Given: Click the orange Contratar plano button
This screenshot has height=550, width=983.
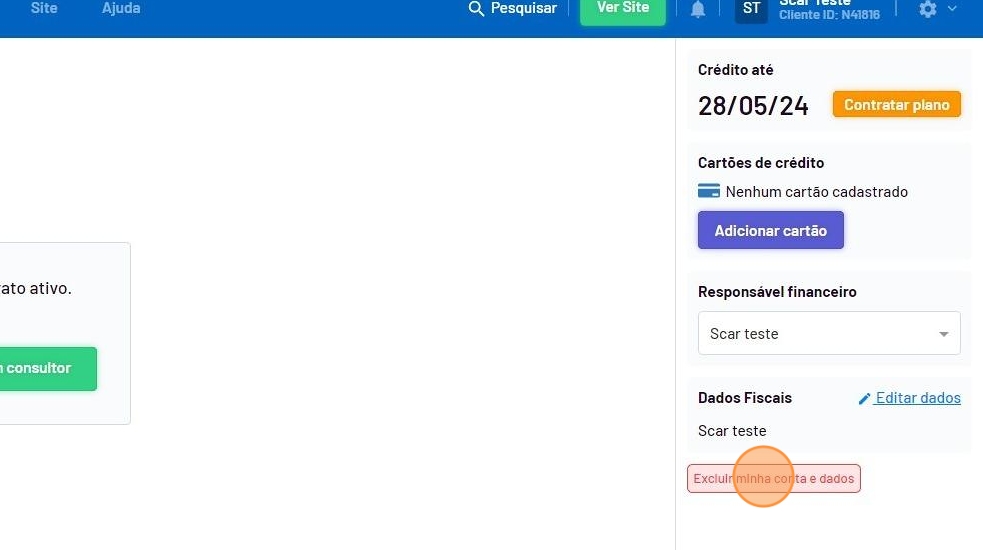Looking at the screenshot, I should point(896,105).
